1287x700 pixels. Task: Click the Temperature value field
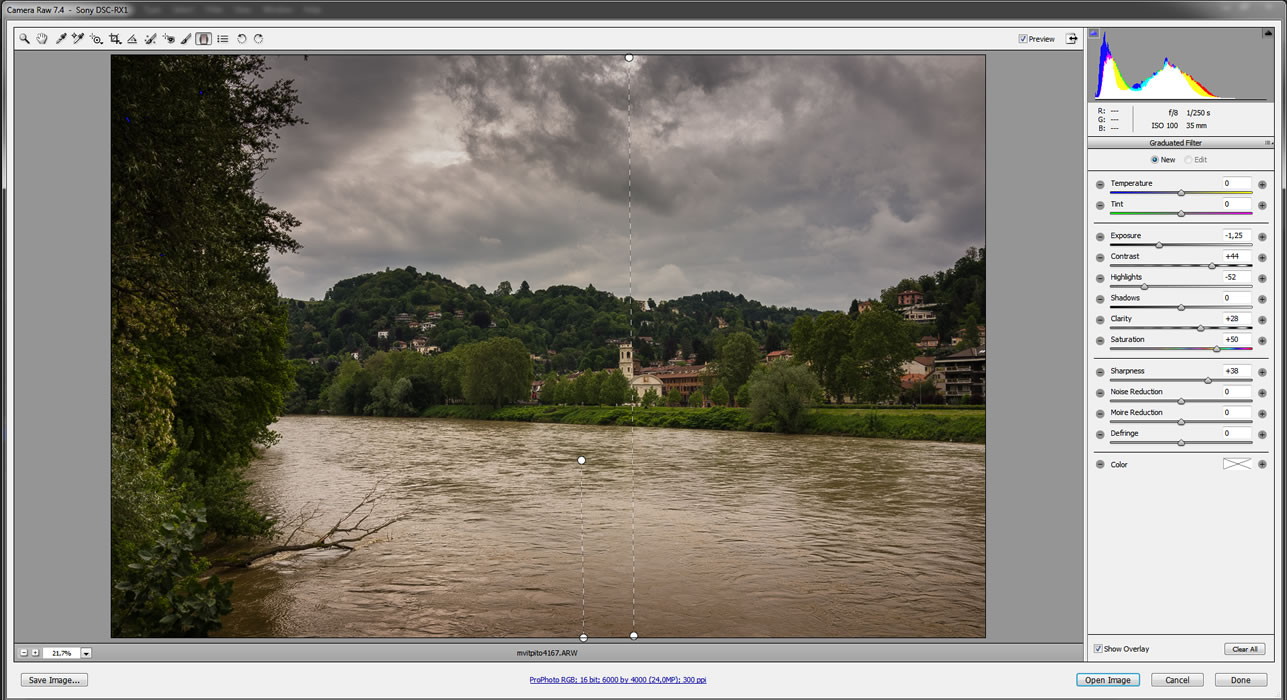pyautogui.click(x=1237, y=184)
